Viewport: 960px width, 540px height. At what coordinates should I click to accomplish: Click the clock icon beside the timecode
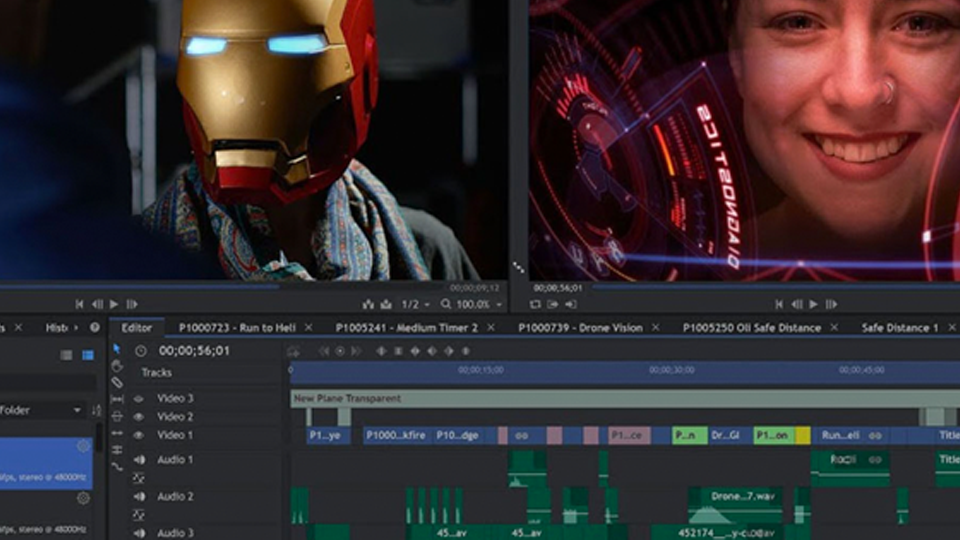click(141, 351)
